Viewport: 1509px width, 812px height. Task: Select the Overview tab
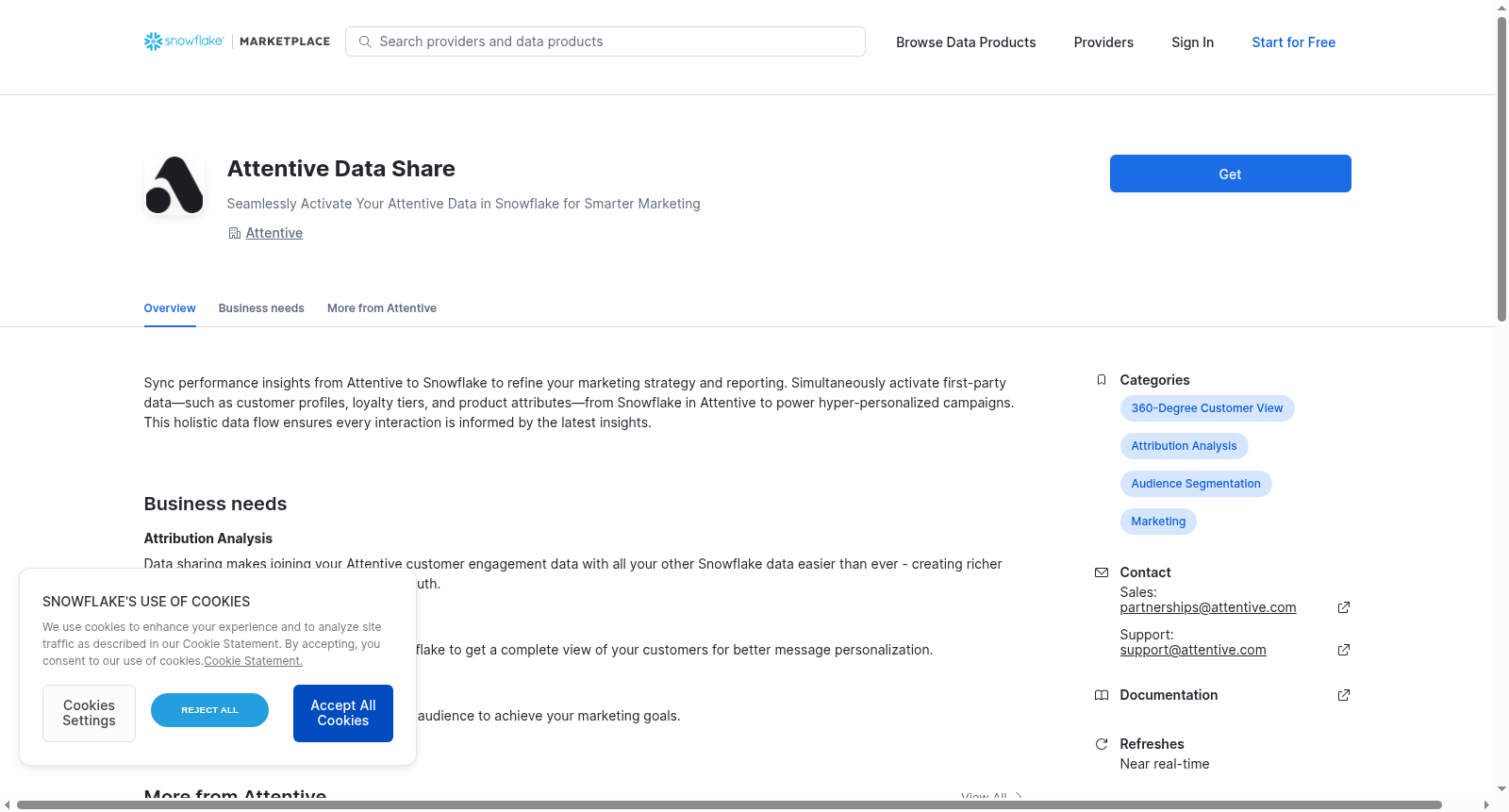[x=170, y=308]
